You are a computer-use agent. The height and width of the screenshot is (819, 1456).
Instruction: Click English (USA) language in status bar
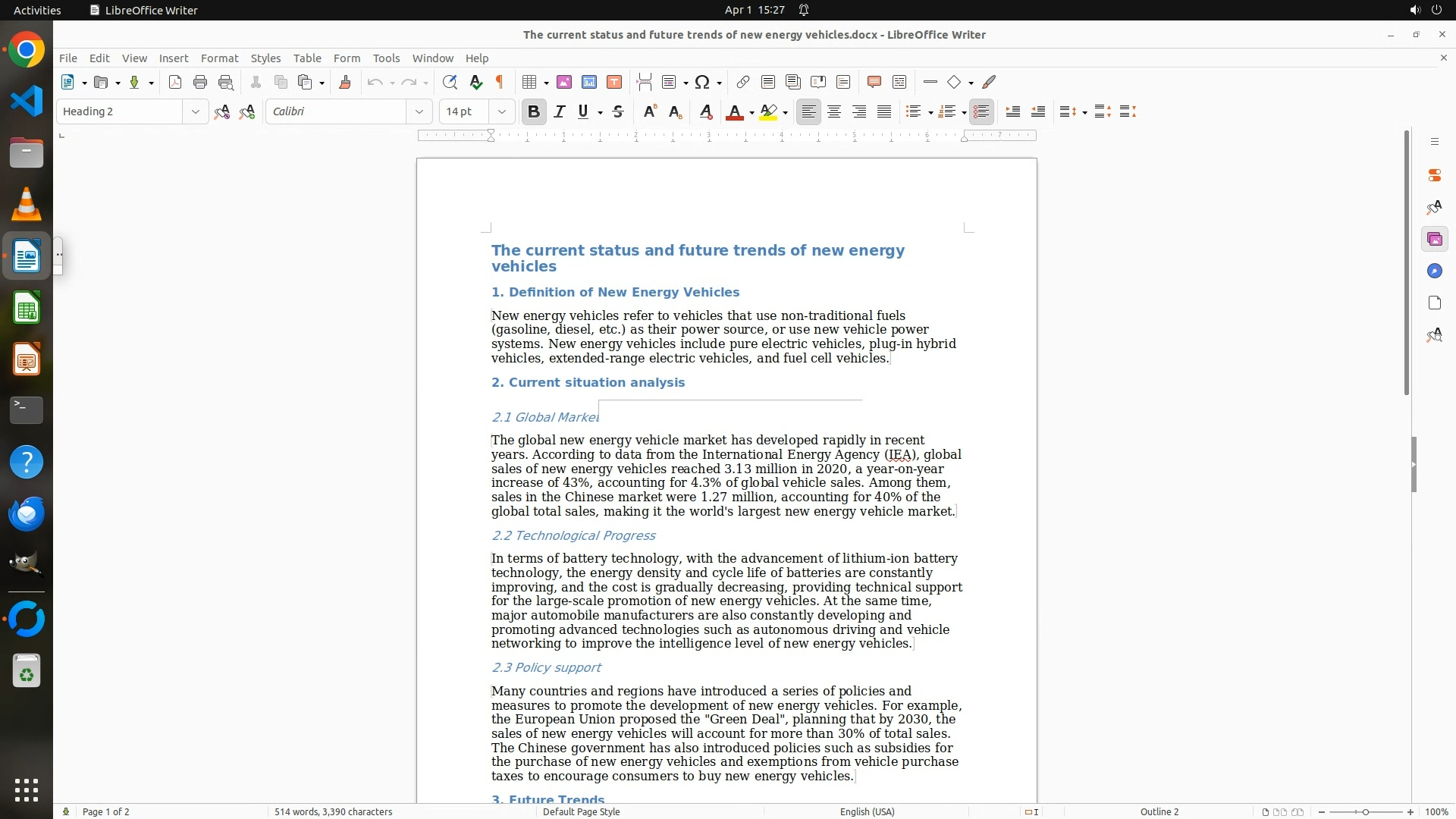click(867, 811)
